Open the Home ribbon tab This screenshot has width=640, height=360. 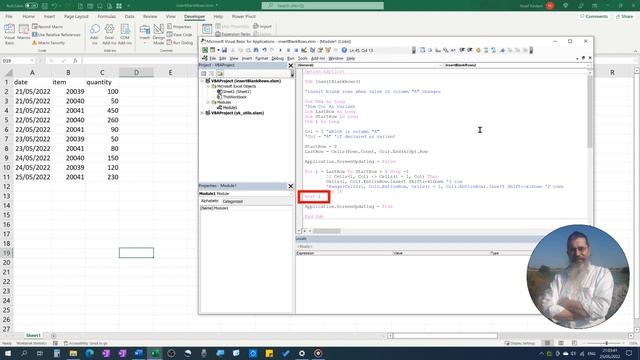click(x=28, y=16)
